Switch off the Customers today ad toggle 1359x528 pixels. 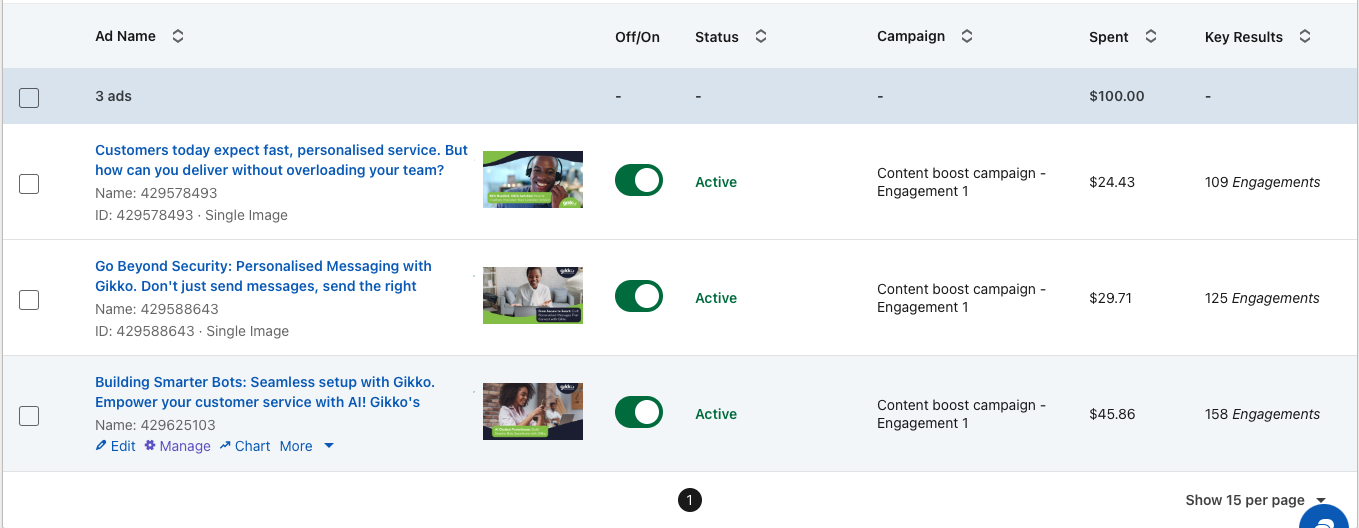click(638, 181)
